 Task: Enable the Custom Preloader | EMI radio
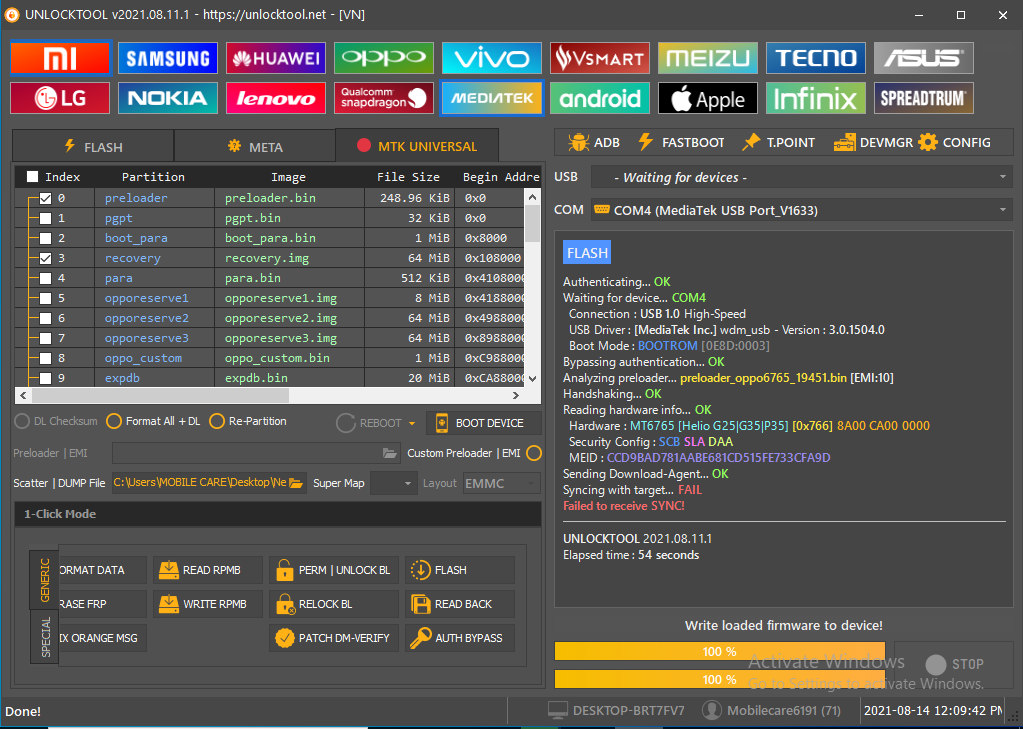coord(534,453)
